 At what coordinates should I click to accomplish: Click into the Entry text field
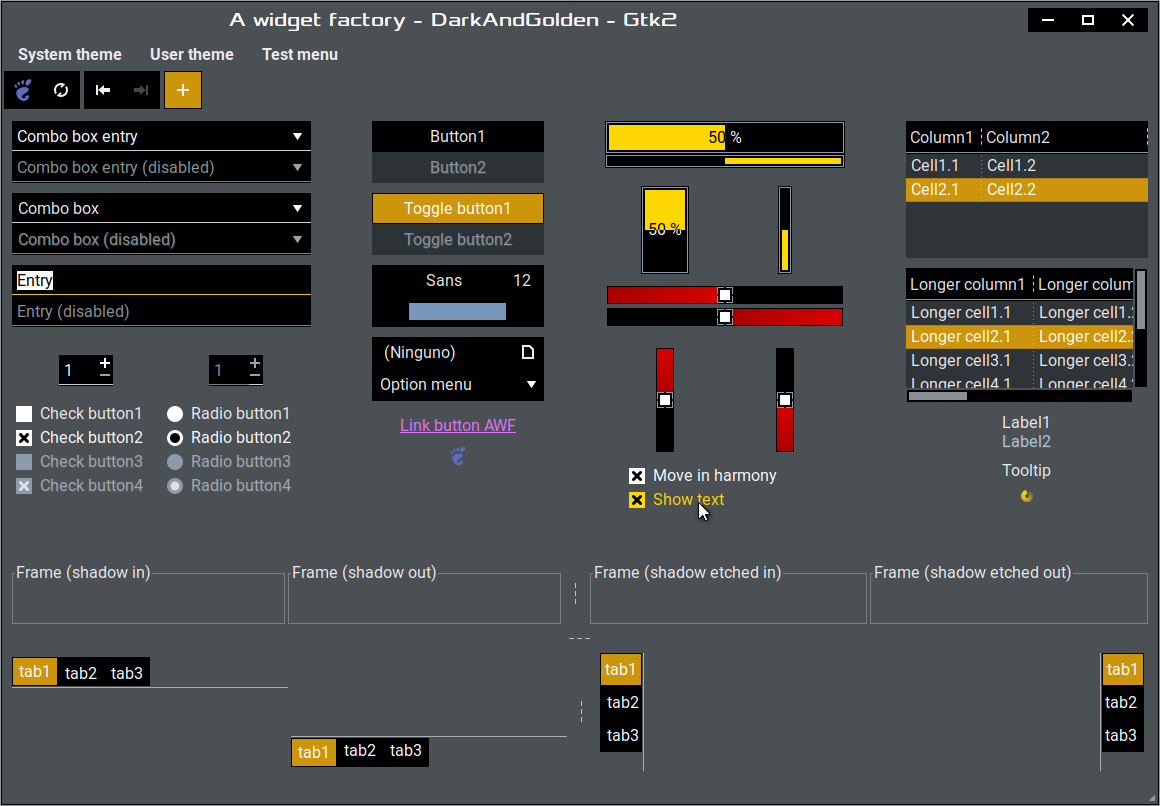pos(161,281)
